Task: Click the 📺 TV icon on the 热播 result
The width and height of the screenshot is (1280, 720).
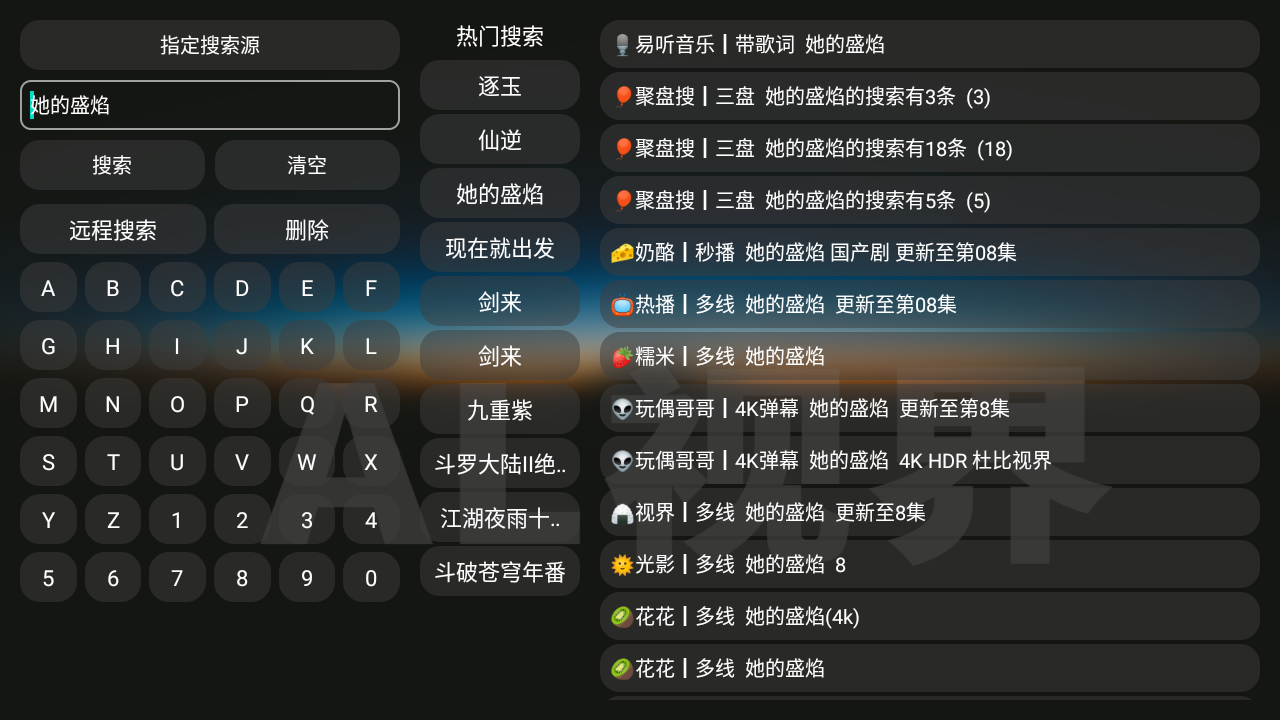Action: tap(623, 305)
